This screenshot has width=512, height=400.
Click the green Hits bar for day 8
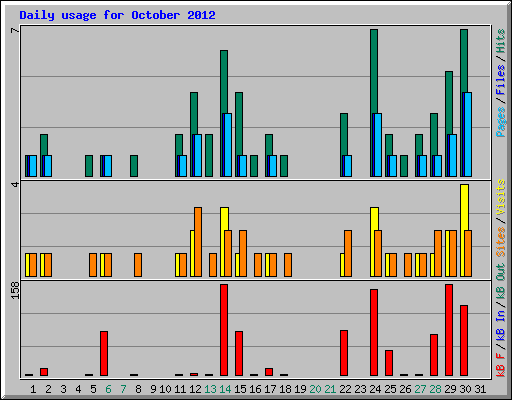(134, 166)
